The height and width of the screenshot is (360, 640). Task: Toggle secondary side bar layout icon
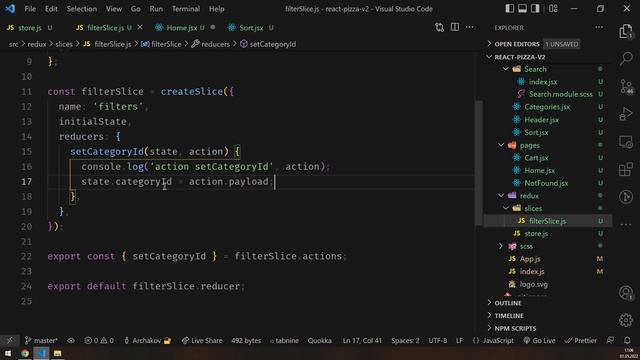point(535,9)
